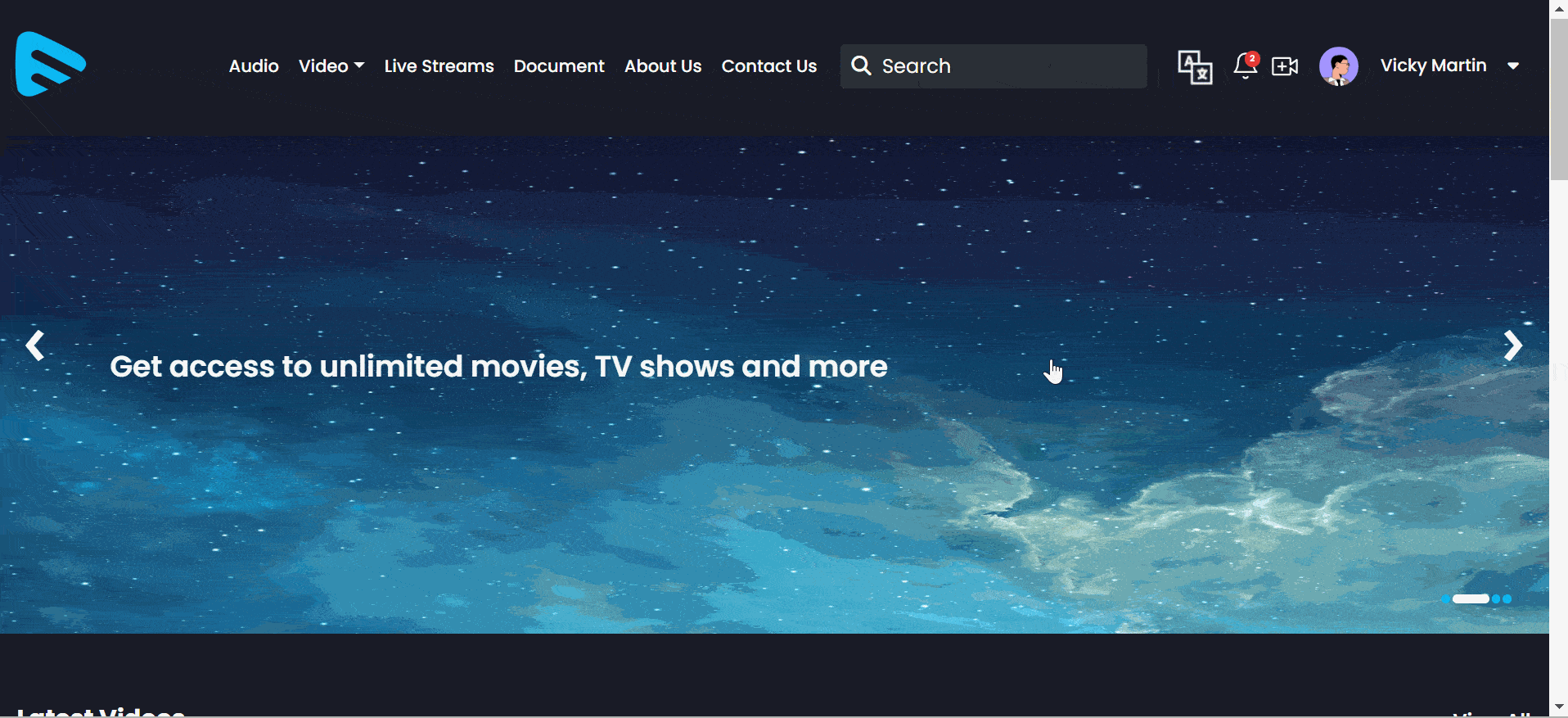Open the Live Streams page
Screen dimensions: 1568x718
coord(439,66)
